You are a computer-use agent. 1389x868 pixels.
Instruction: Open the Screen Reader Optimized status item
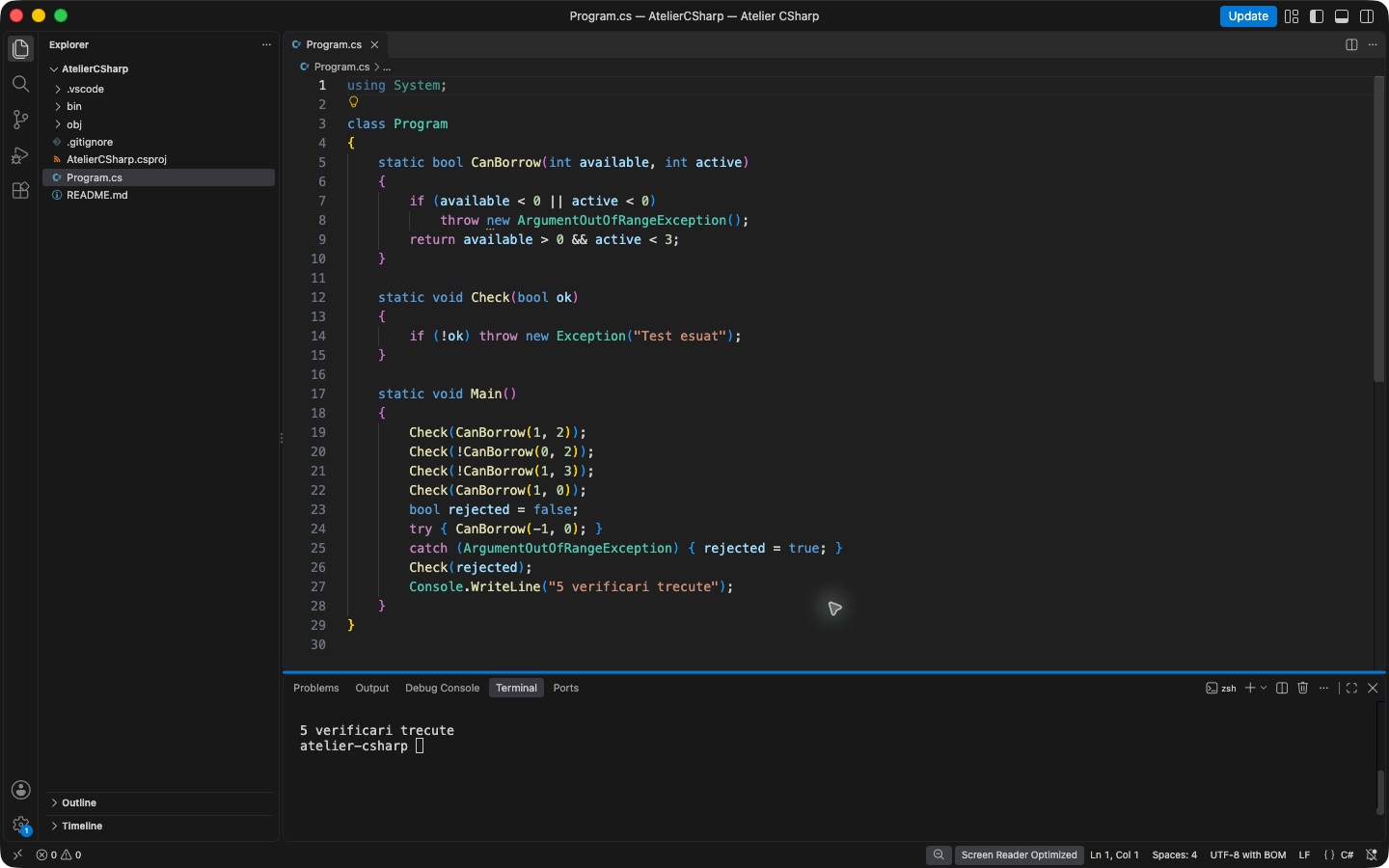pos(1019,854)
